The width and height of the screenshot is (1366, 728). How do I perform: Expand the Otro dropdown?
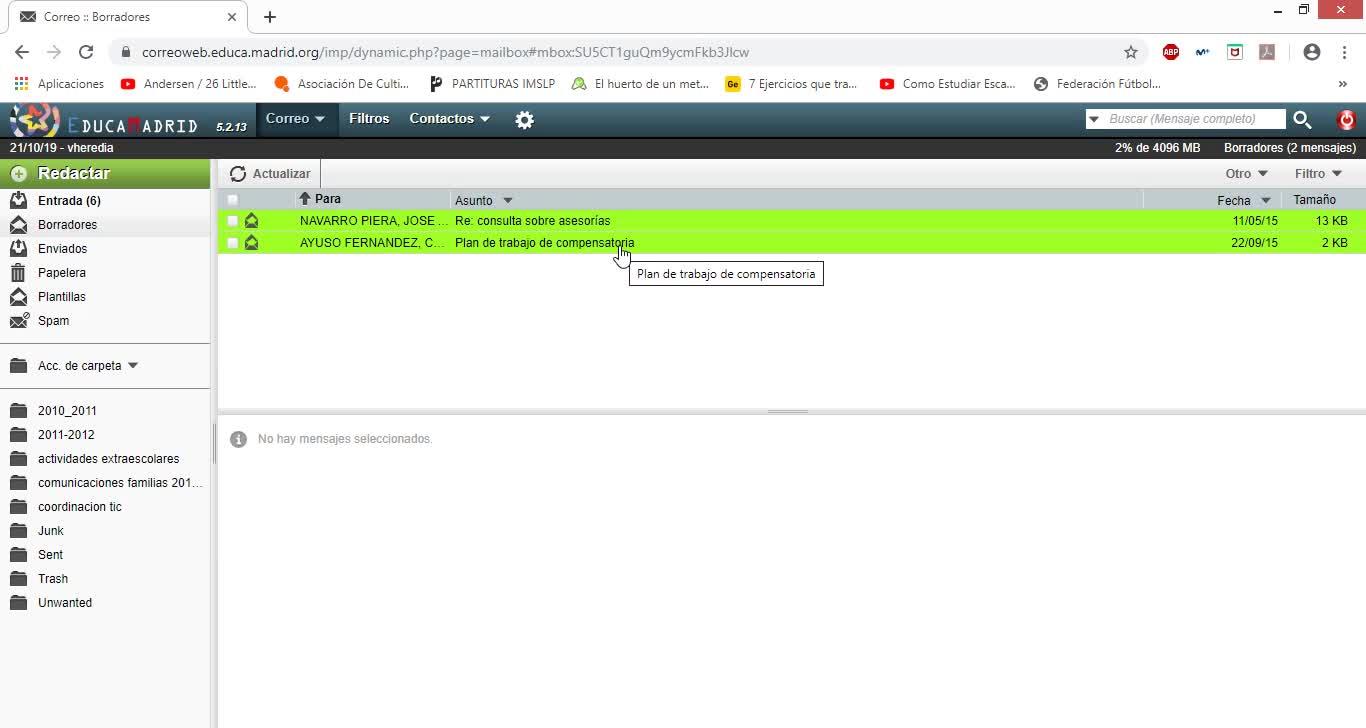(x=1246, y=174)
